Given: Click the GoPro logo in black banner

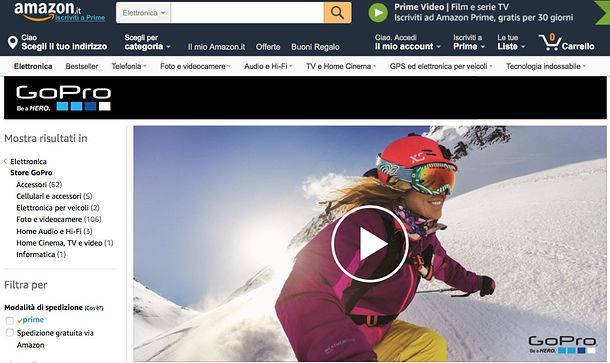Looking at the screenshot, I should [63, 98].
